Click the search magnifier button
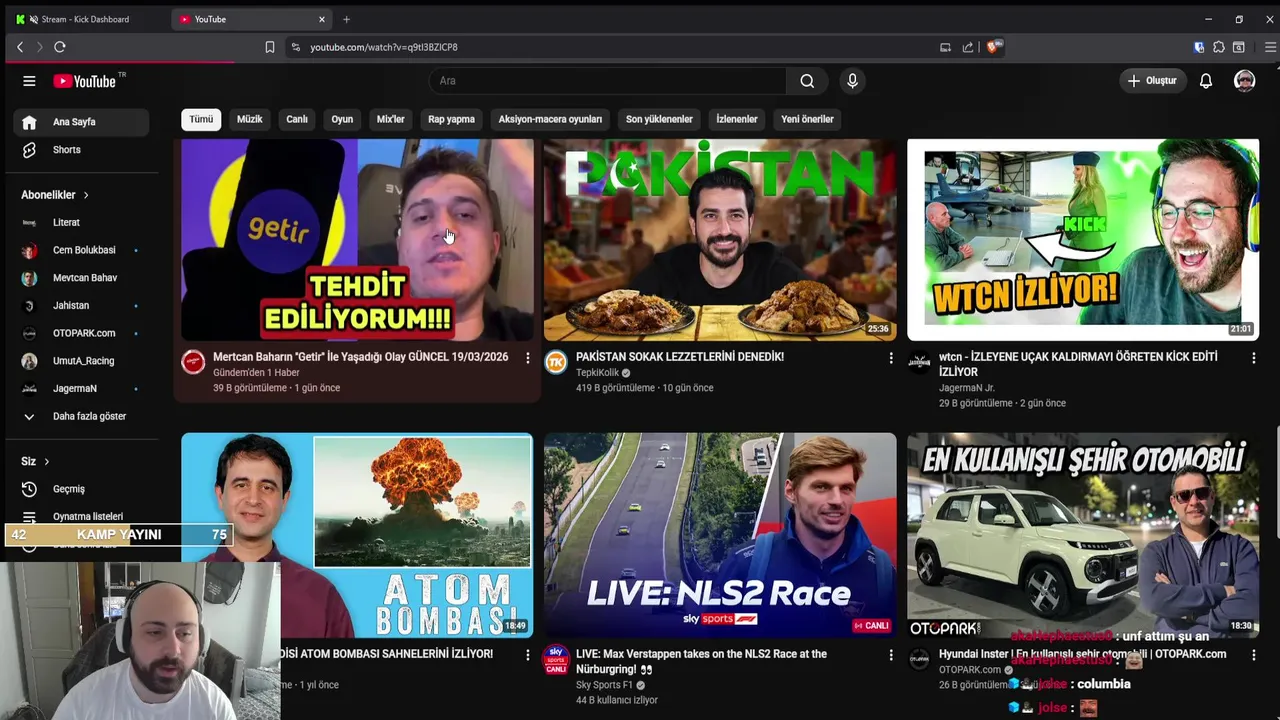The image size is (1280, 720). 807,81
